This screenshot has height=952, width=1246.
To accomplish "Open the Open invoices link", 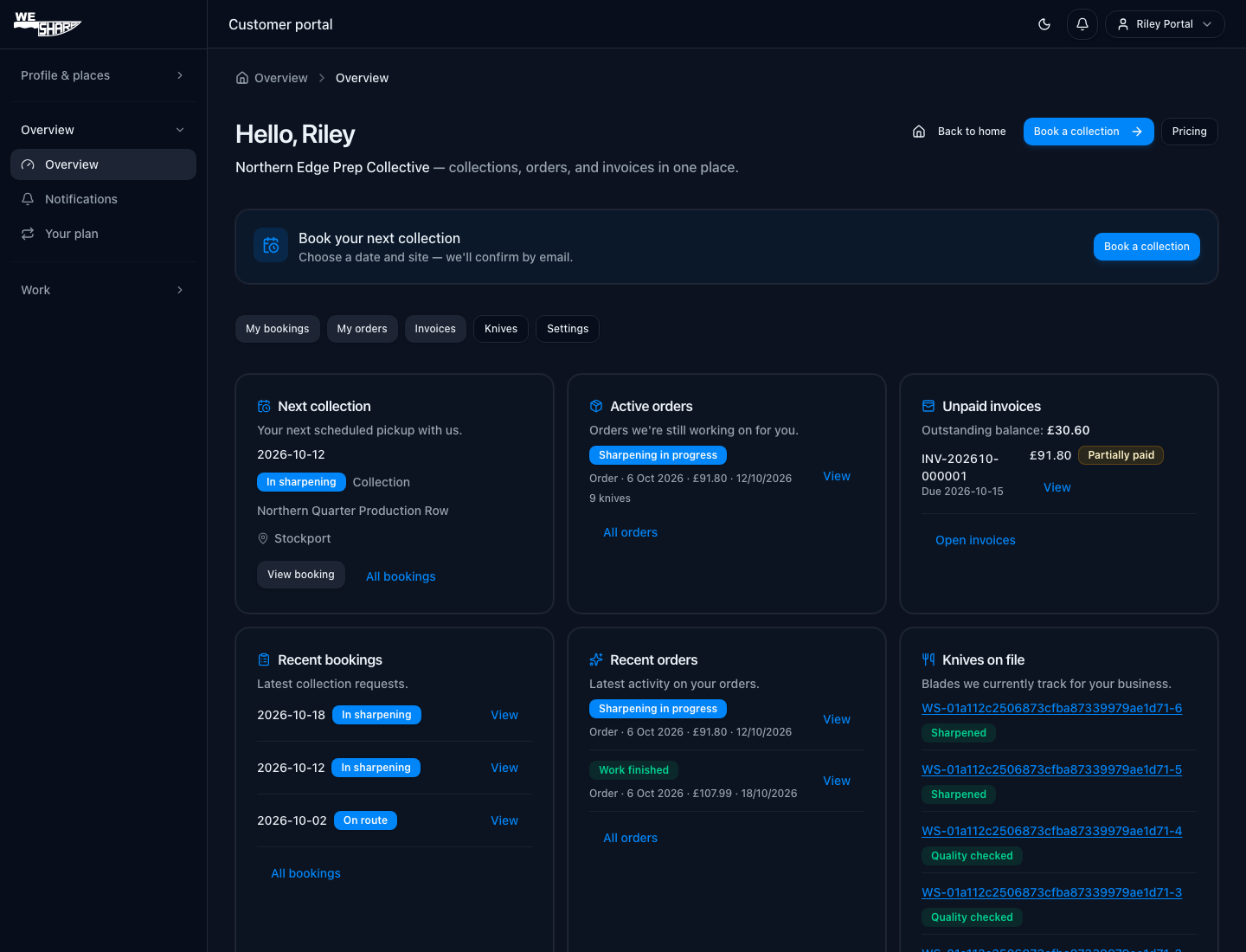I will click(x=975, y=540).
